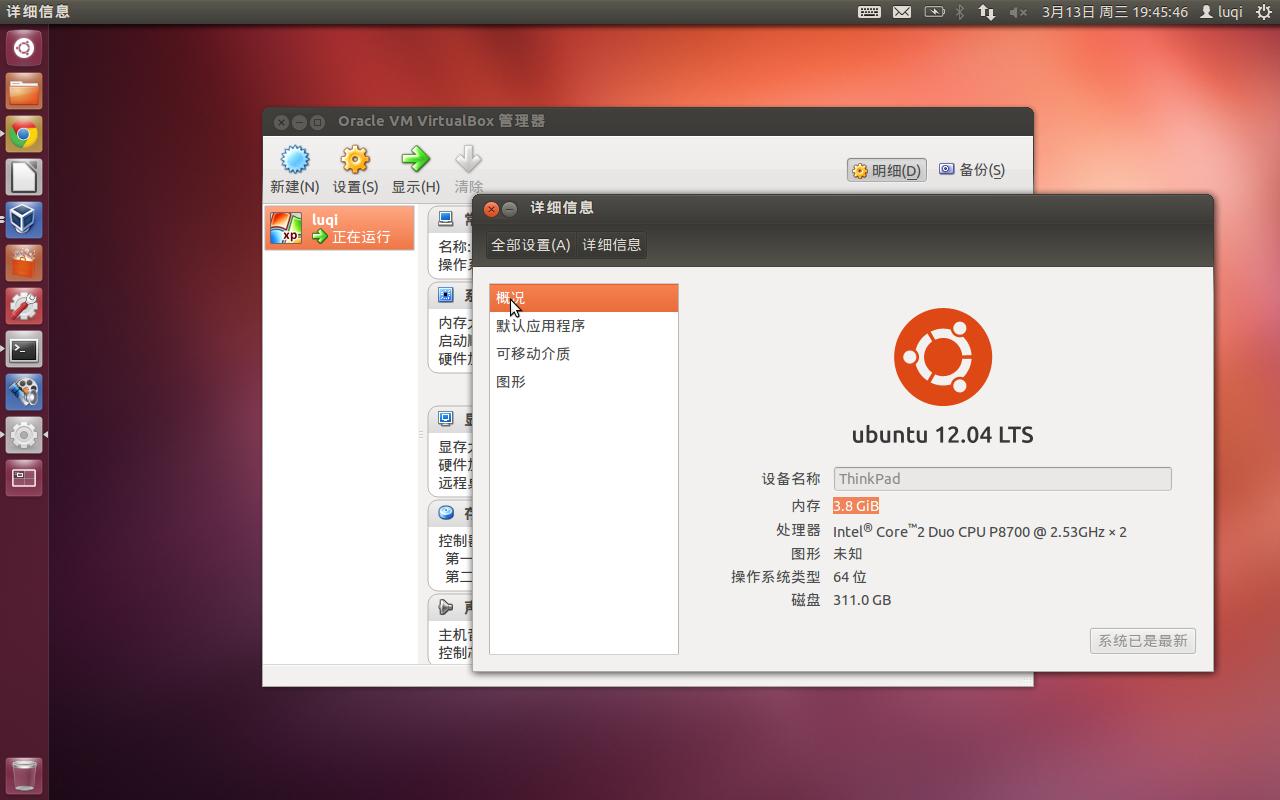
Task: Open the battery status indicator
Action: point(934,12)
